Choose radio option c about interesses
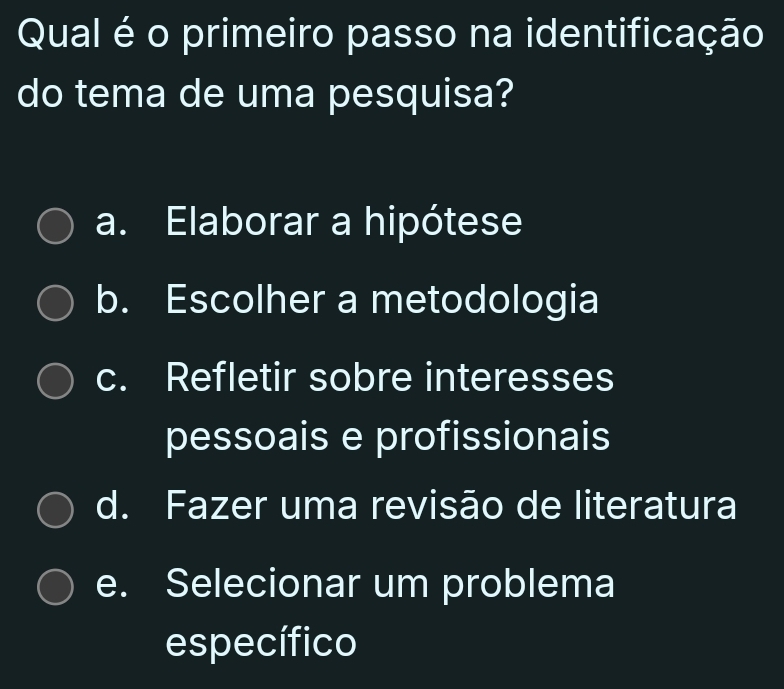This screenshot has height=689, width=784. [56, 382]
